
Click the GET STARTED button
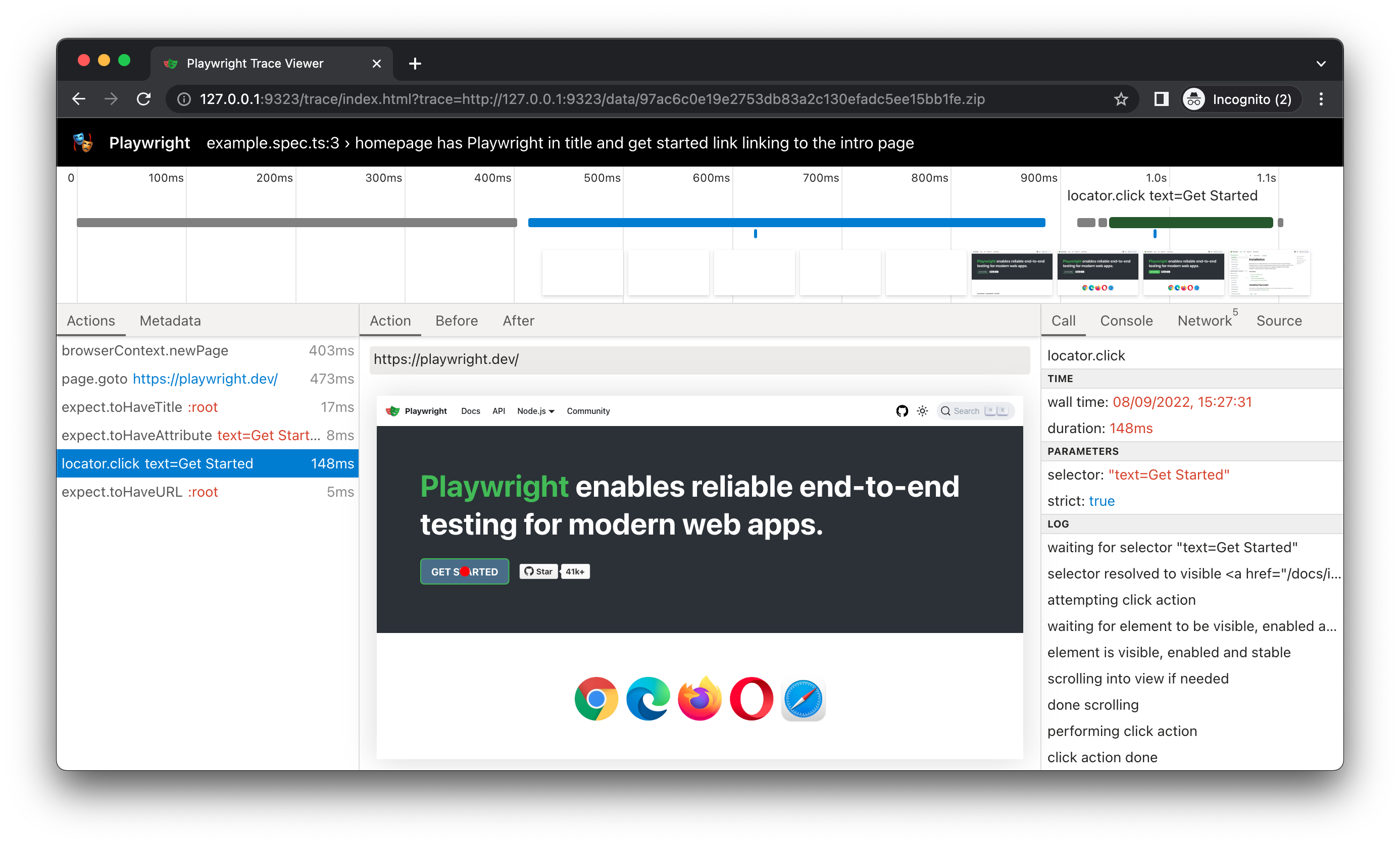coord(464,572)
